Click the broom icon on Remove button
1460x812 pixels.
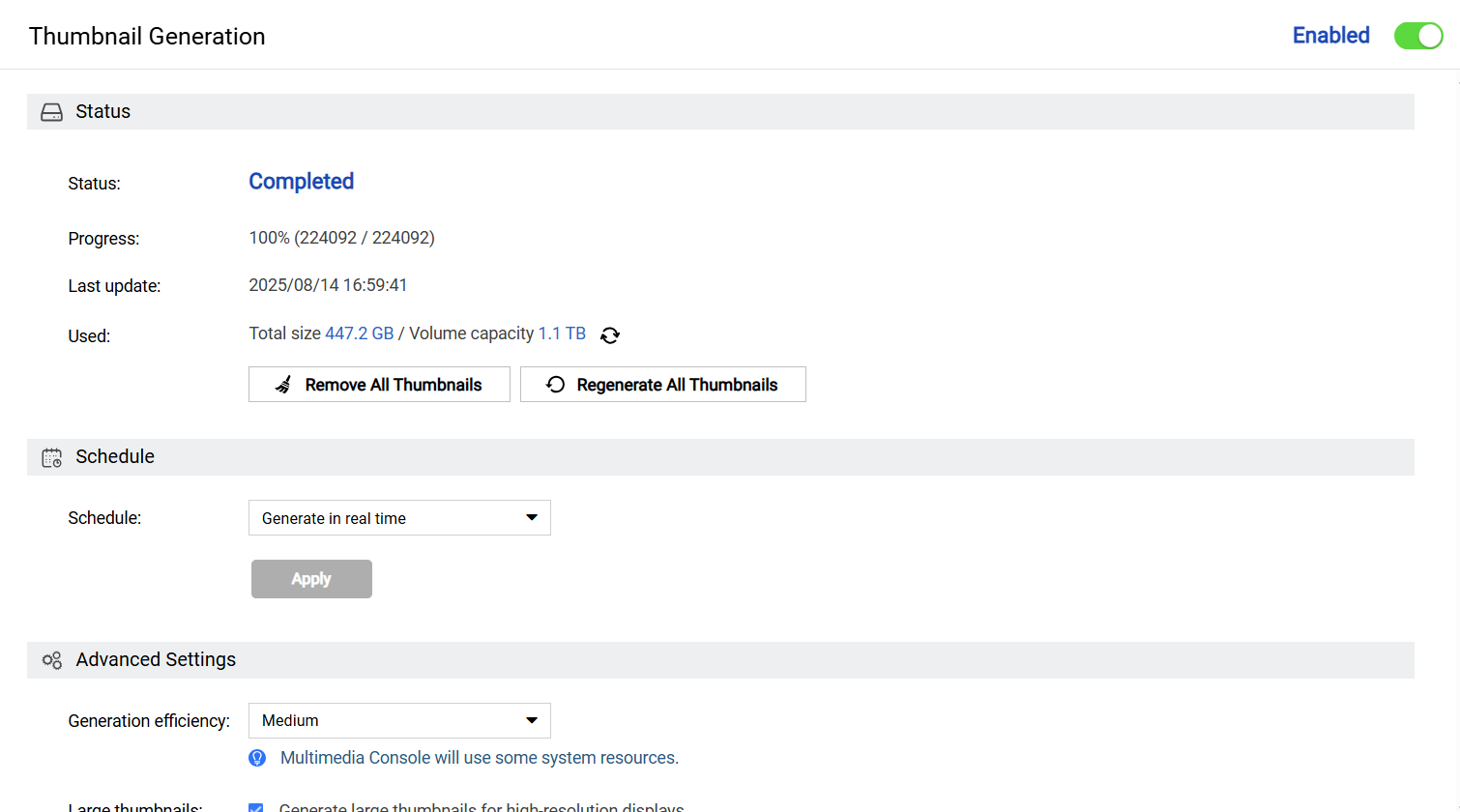coord(283,385)
